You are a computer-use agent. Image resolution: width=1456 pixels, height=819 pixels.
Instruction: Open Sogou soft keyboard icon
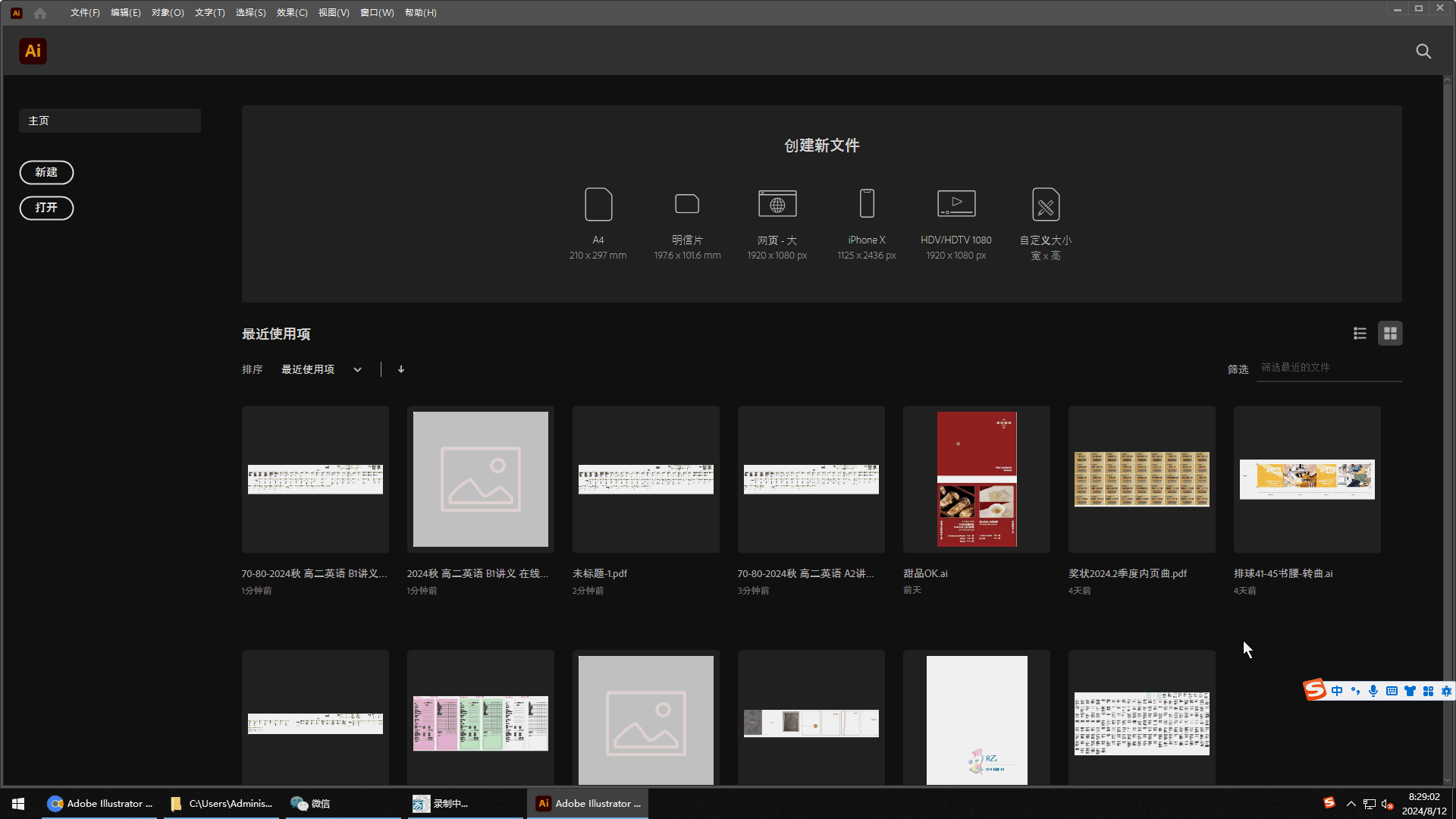tap(1392, 691)
